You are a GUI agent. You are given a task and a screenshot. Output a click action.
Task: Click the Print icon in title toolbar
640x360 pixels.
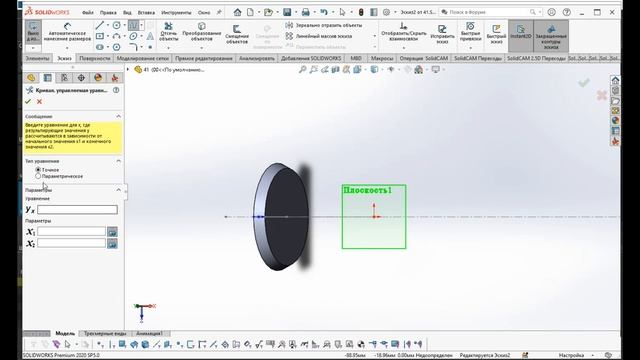click(x=305, y=12)
